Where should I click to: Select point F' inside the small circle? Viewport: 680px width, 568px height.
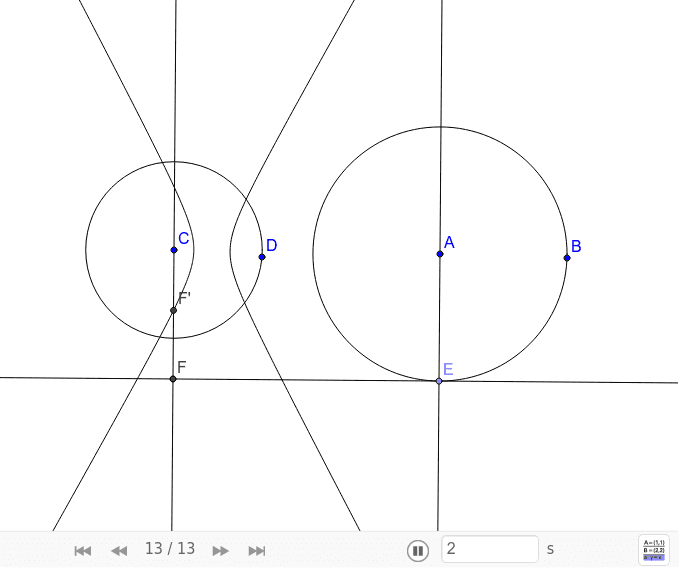tap(173, 310)
